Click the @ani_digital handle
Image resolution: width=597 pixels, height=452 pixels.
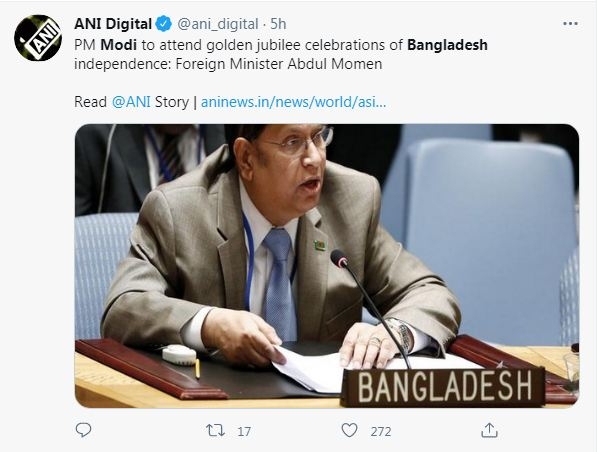tap(218, 24)
